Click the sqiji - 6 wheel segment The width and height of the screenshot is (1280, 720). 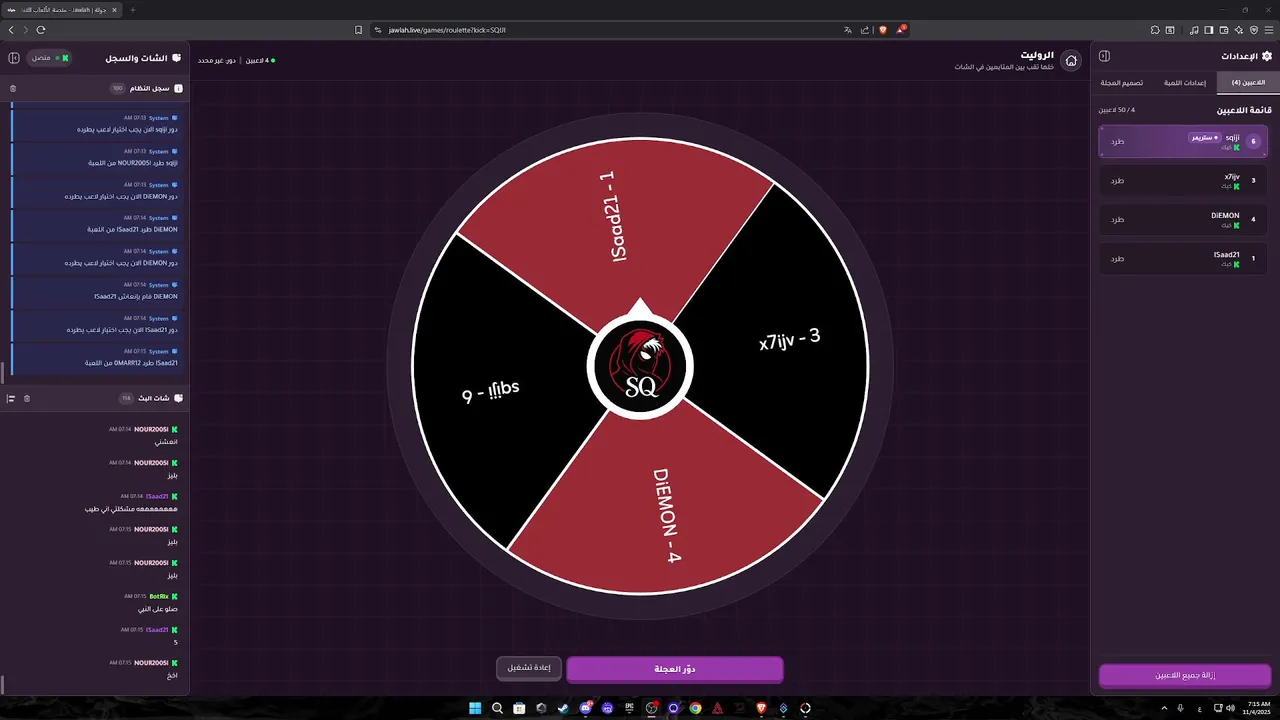(492, 392)
